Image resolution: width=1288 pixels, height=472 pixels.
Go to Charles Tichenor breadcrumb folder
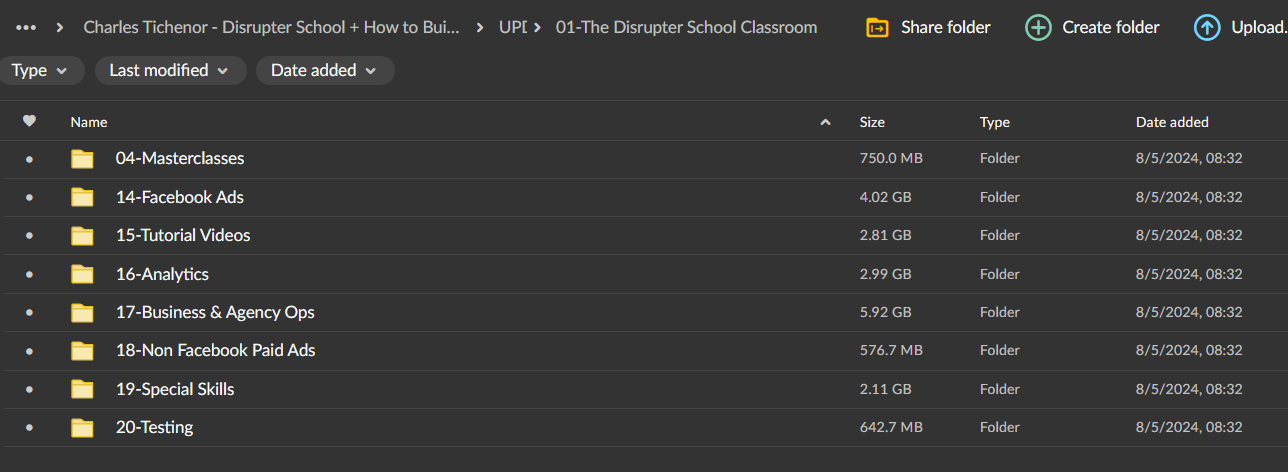(x=271, y=28)
